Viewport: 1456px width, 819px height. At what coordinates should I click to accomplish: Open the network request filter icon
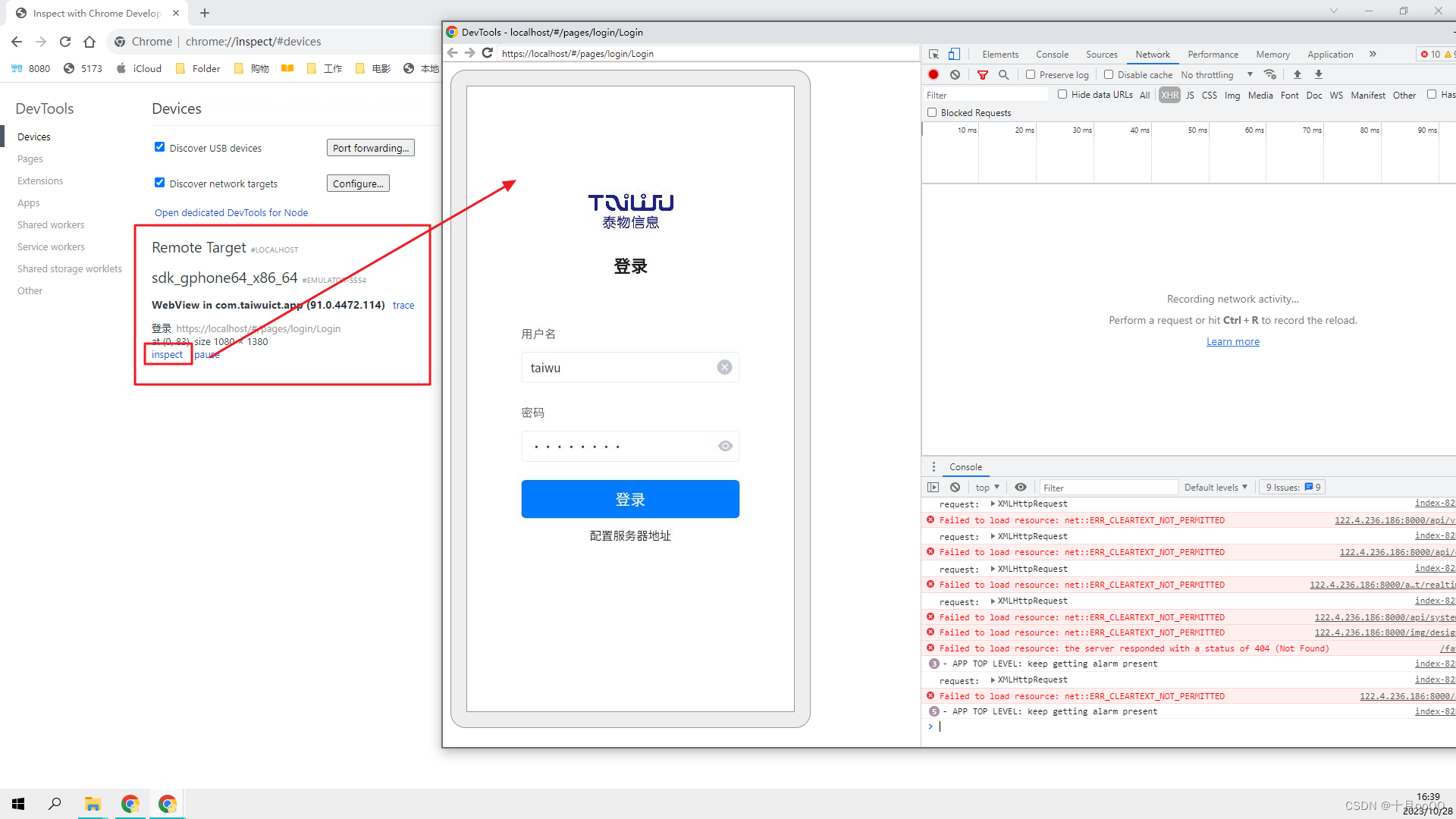pos(983,74)
